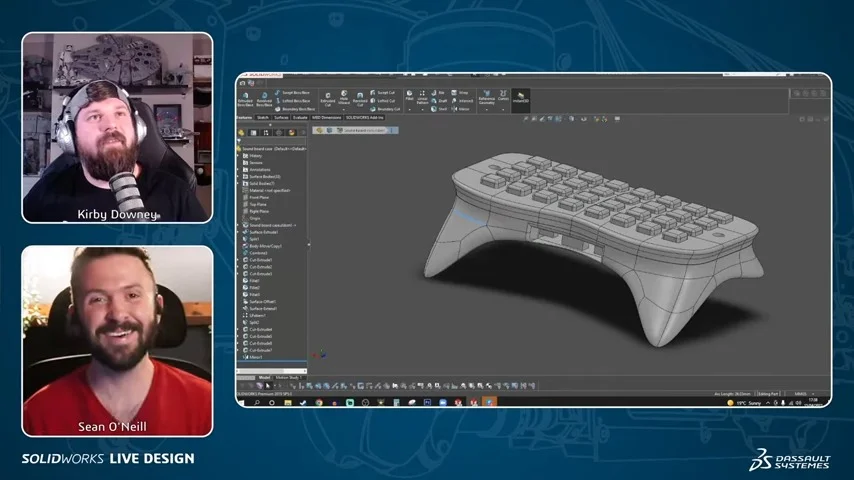The width and height of the screenshot is (854, 480).
Task: Open the Hole Wizard tool
Action: click(x=344, y=98)
